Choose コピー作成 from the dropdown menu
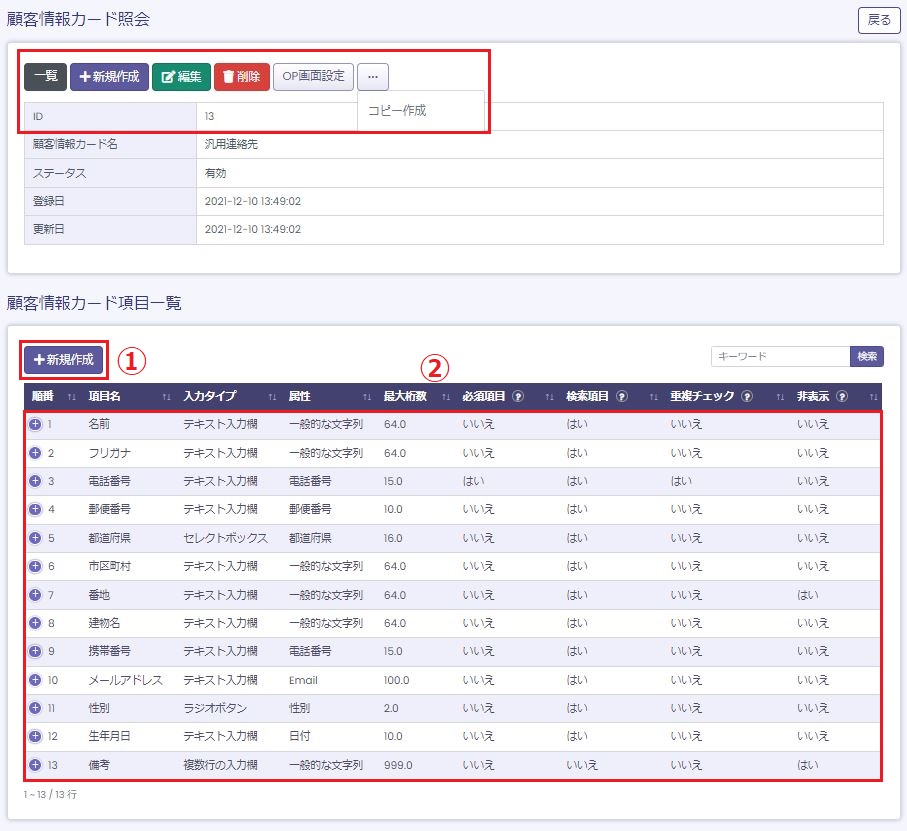The image size is (907, 831). coord(397,111)
